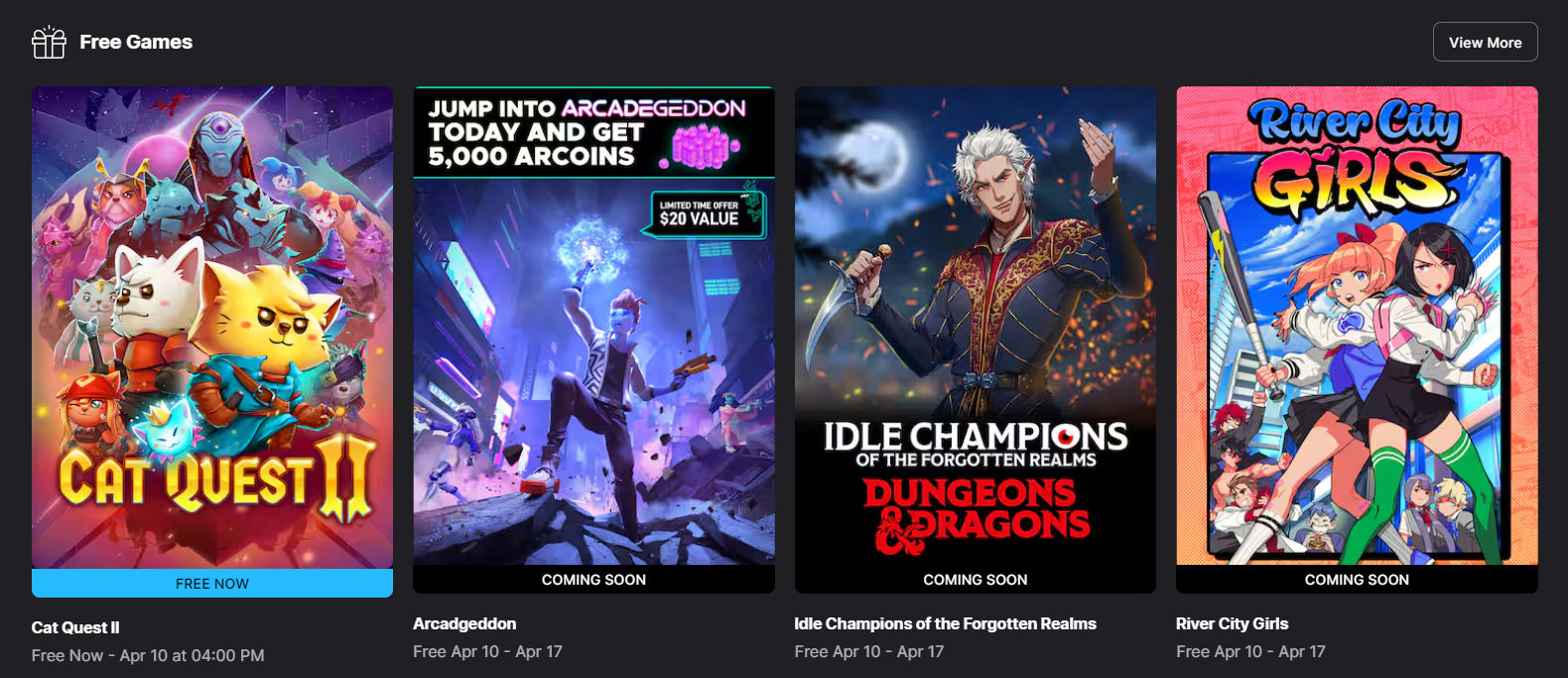
Task: Click the COMING SOON label under Arcadegeddon
Action: pos(593,580)
